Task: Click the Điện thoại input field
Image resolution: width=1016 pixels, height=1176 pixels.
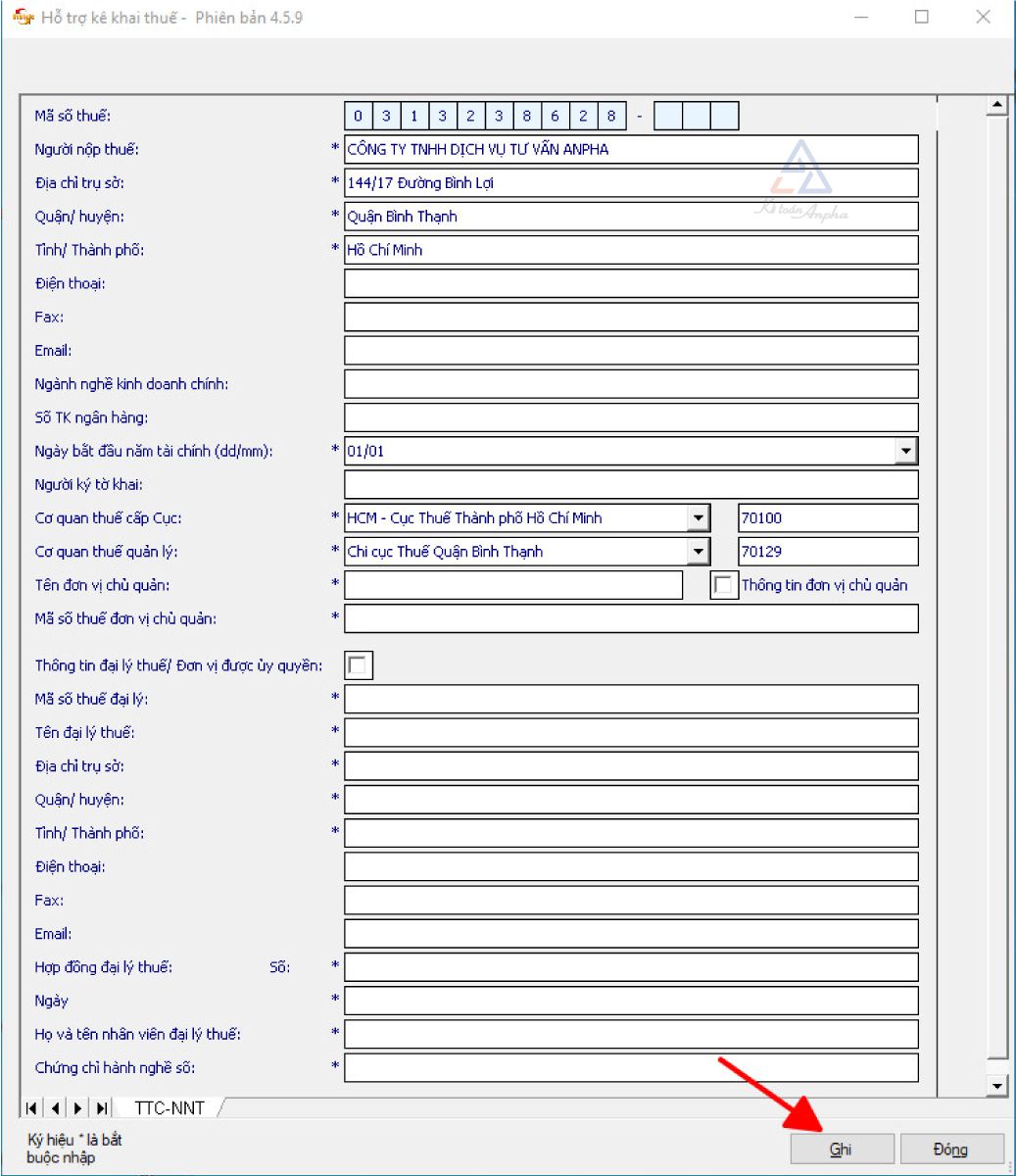Action: pyautogui.click(x=631, y=283)
